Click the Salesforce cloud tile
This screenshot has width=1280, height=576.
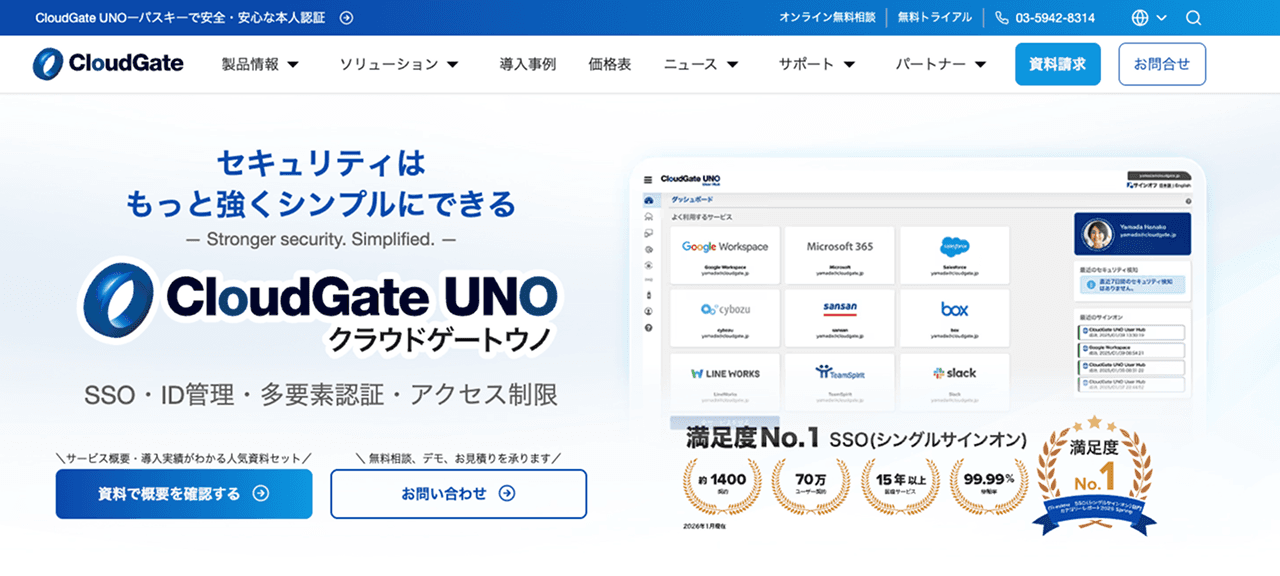[955, 255]
